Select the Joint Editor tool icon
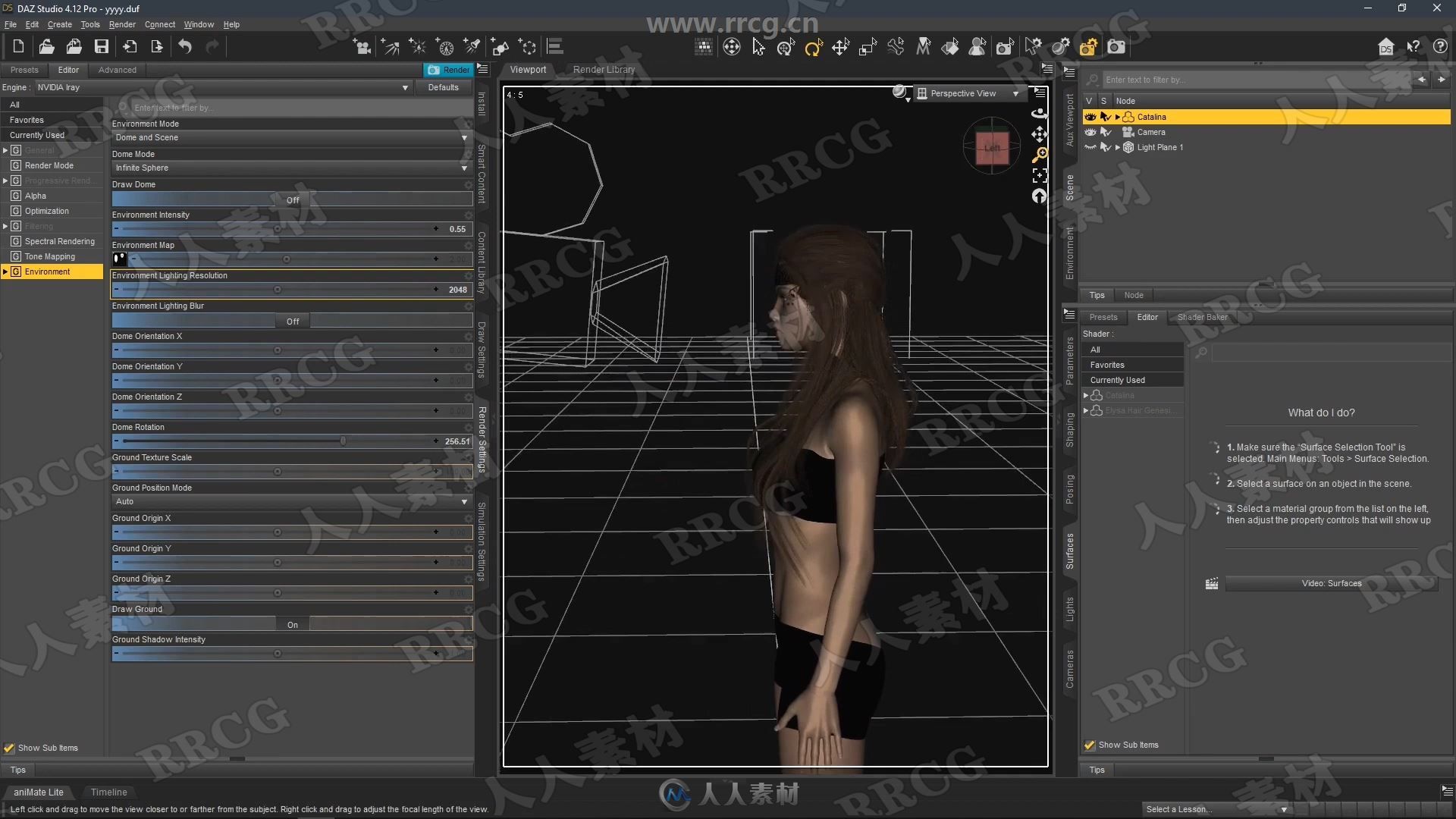This screenshot has height=819, width=1456. click(895, 46)
